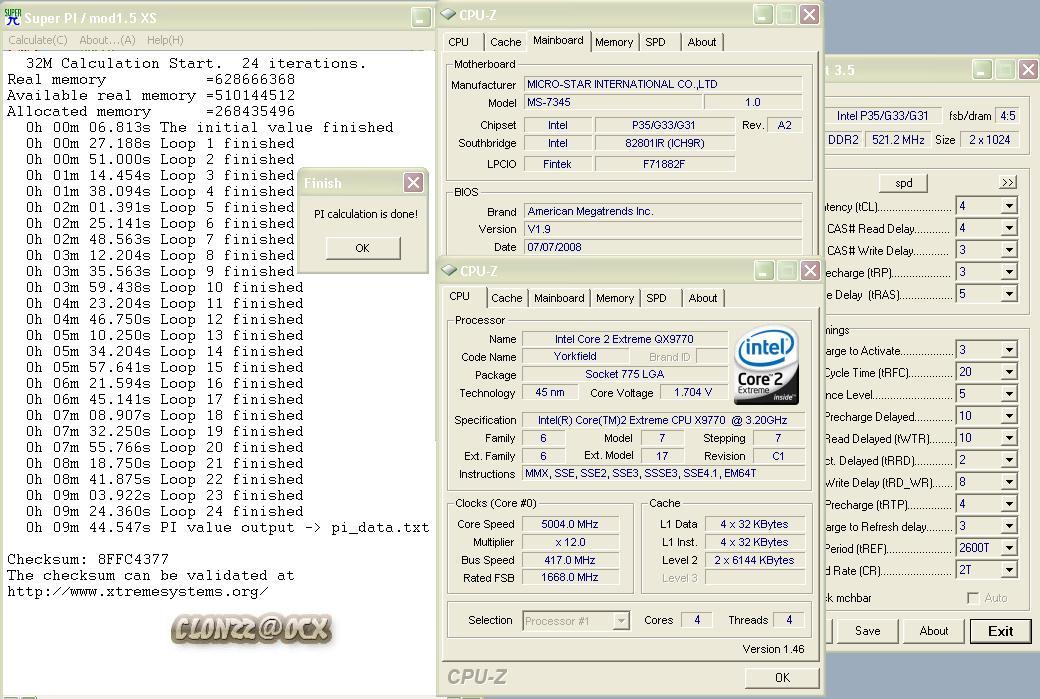This screenshot has height=699, width=1040.
Task: Open the Help(H) menu in Super PI
Action: (x=165, y=40)
